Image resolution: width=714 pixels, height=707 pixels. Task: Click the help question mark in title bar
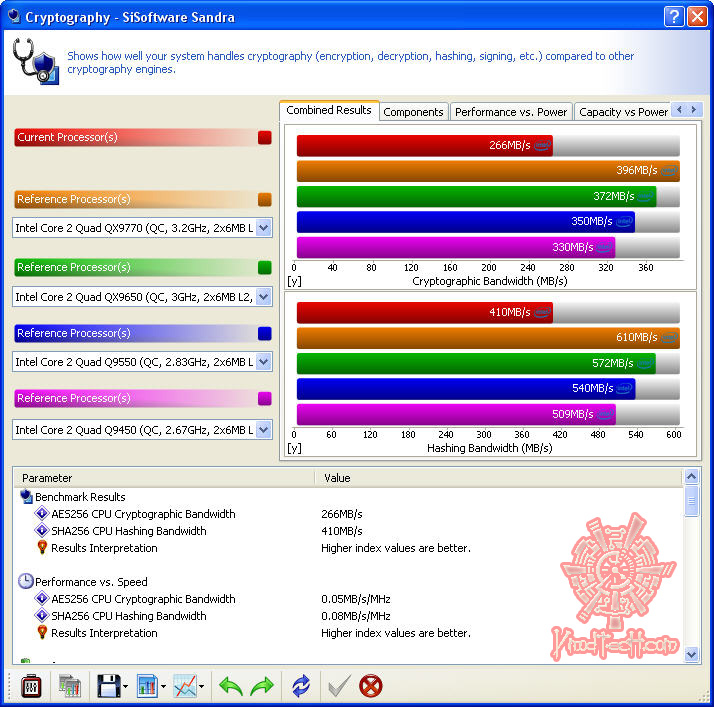pos(674,17)
